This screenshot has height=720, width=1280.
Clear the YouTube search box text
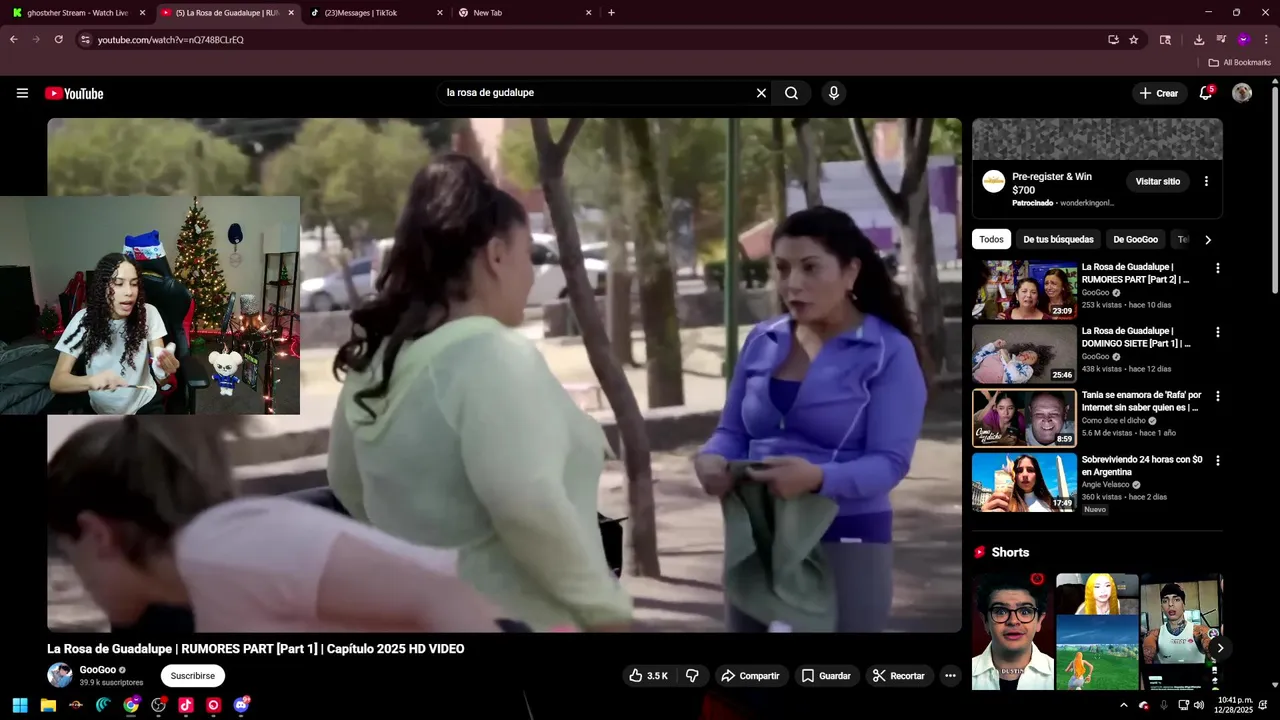tap(761, 93)
